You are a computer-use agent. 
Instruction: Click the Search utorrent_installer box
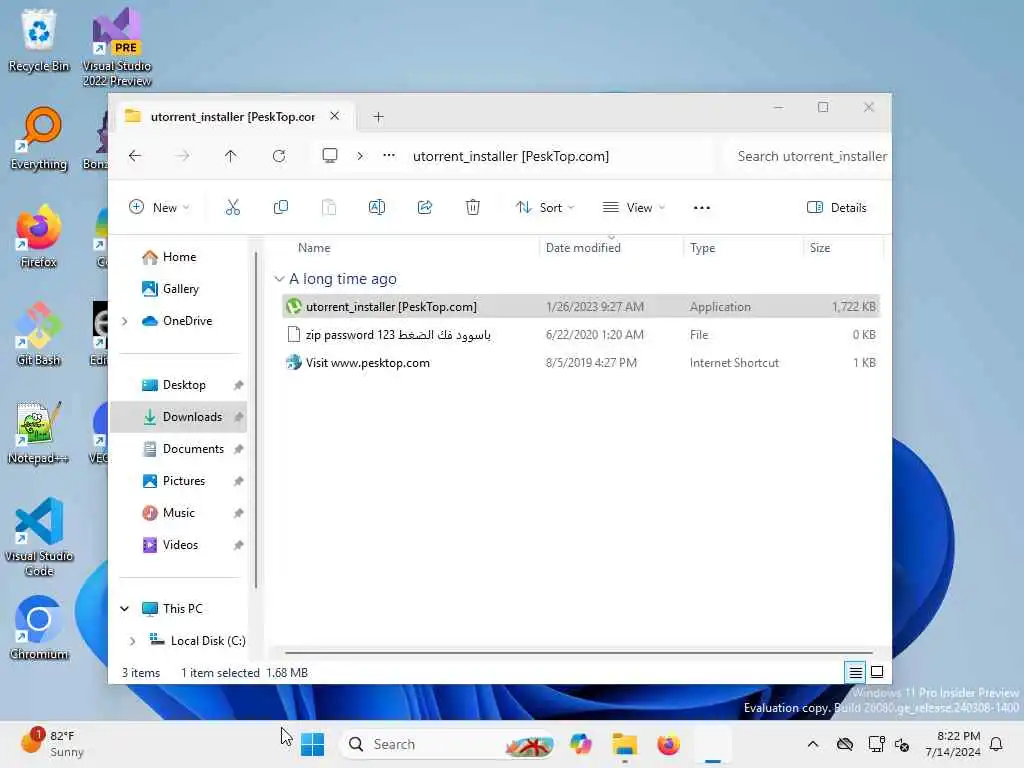coord(809,156)
